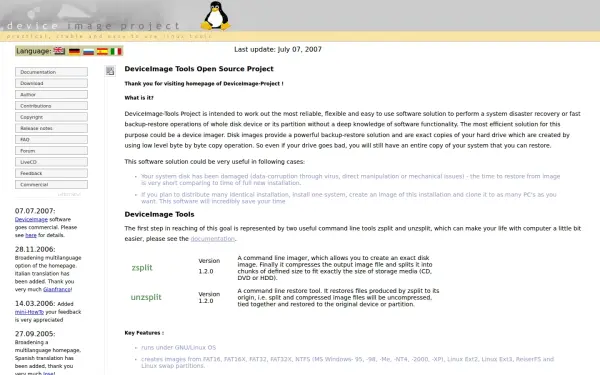
Task: Open the Release notes
Action: click(51, 128)
